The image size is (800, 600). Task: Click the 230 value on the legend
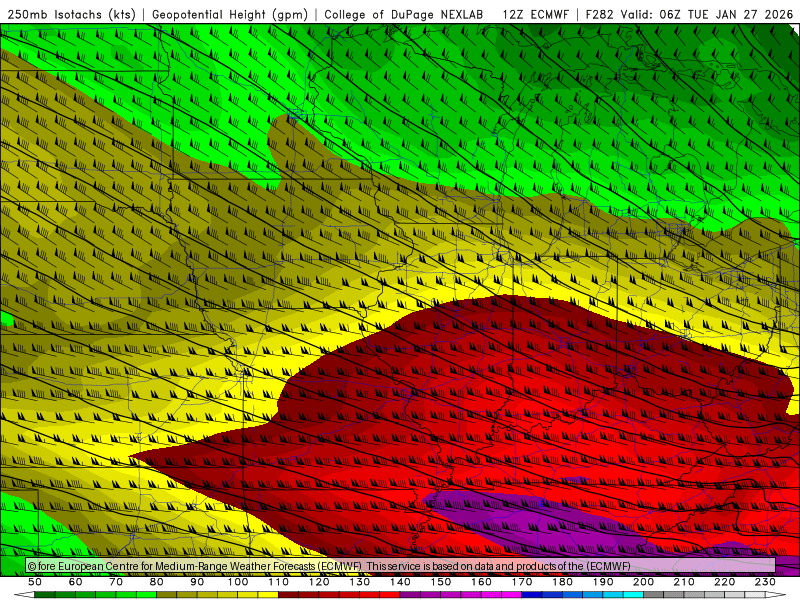(765, 582)
